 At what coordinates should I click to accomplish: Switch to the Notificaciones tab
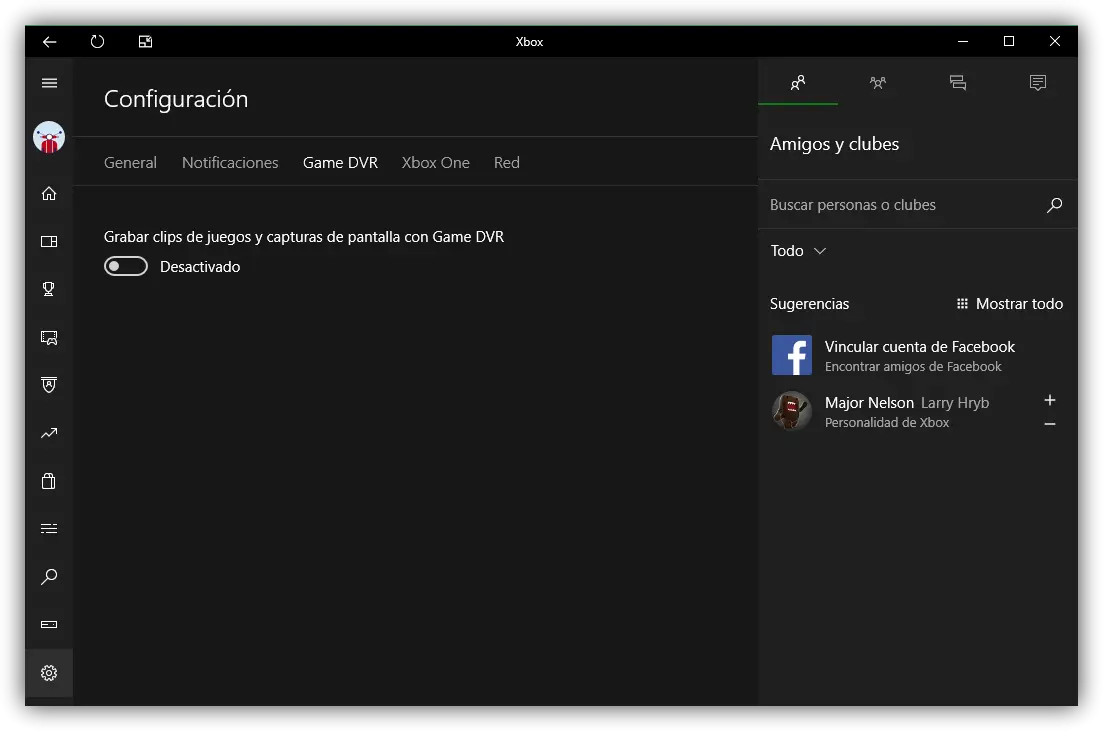point(230,163)
